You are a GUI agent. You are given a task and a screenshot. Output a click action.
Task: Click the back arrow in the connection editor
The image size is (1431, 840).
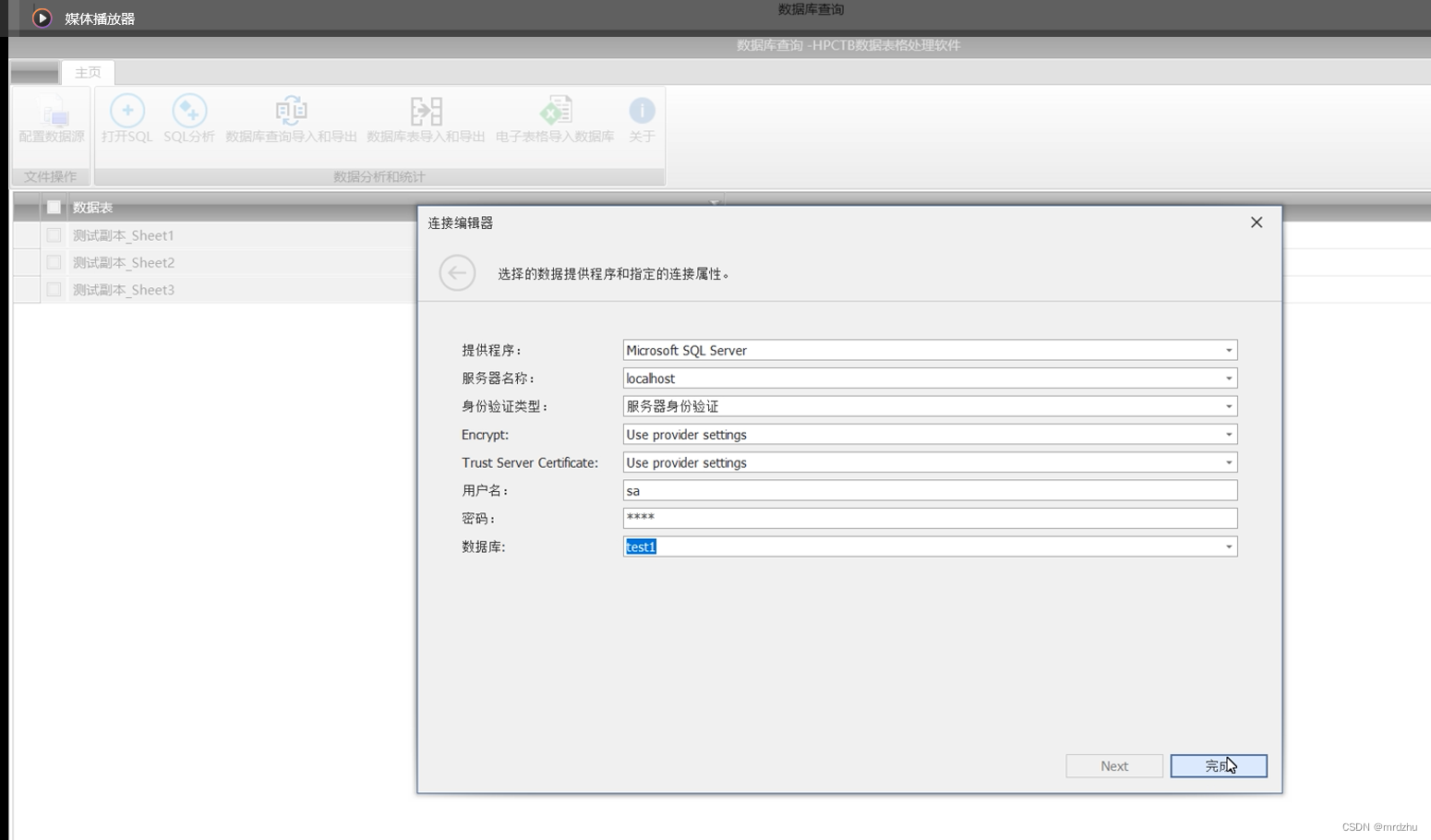click(457, 273)
